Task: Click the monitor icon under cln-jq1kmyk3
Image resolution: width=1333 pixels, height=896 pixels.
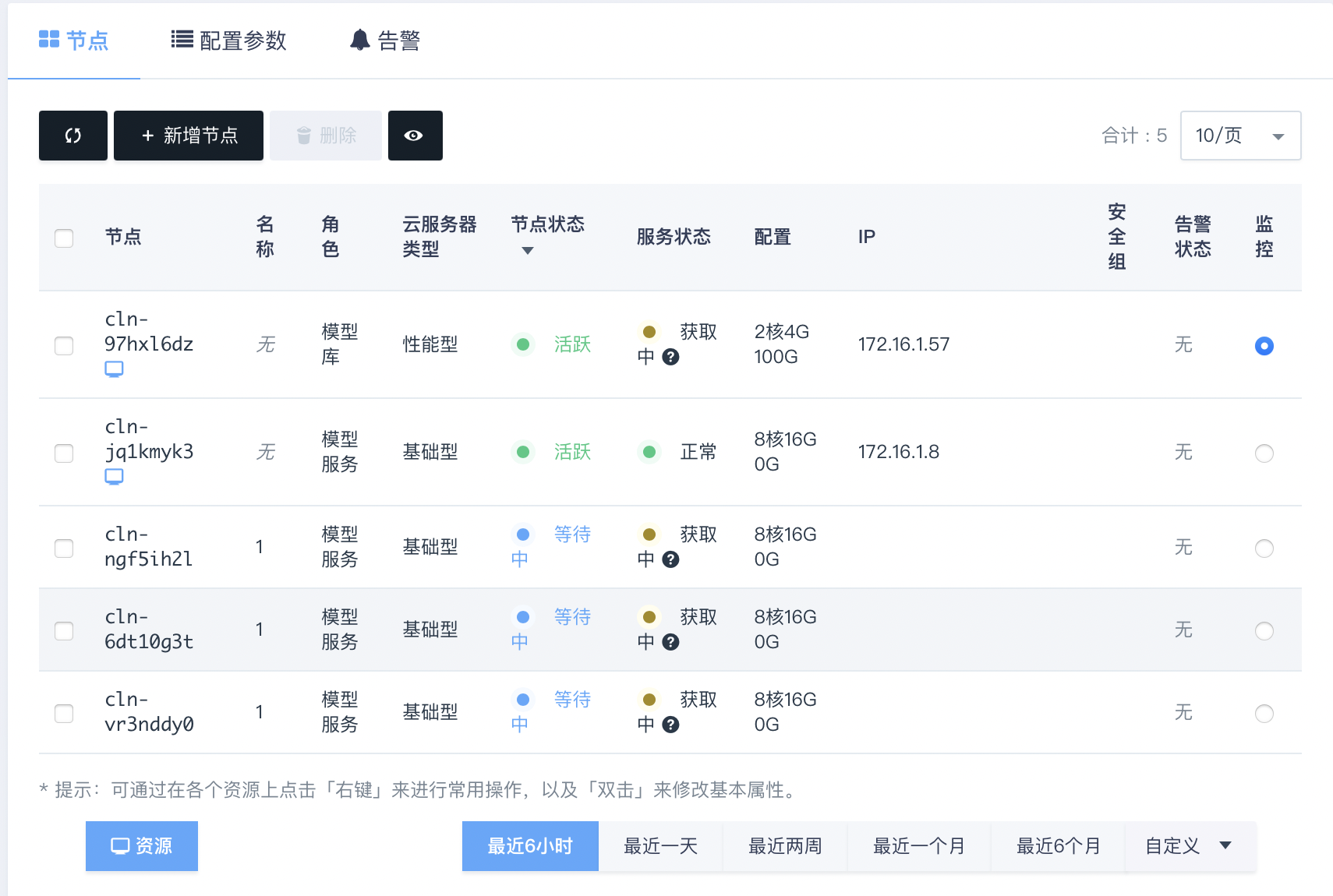Action: click(114, 477)
